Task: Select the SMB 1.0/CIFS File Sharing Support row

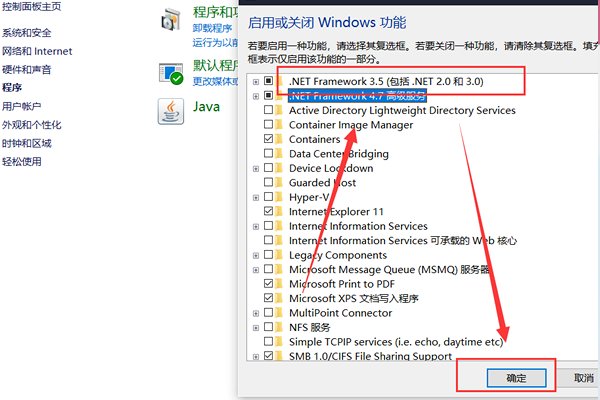Action: (370, 356)
